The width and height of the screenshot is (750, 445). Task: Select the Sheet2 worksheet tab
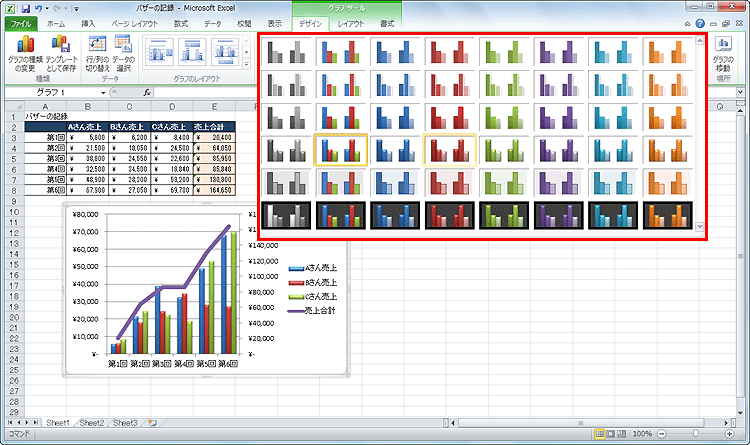pos(92,423)
